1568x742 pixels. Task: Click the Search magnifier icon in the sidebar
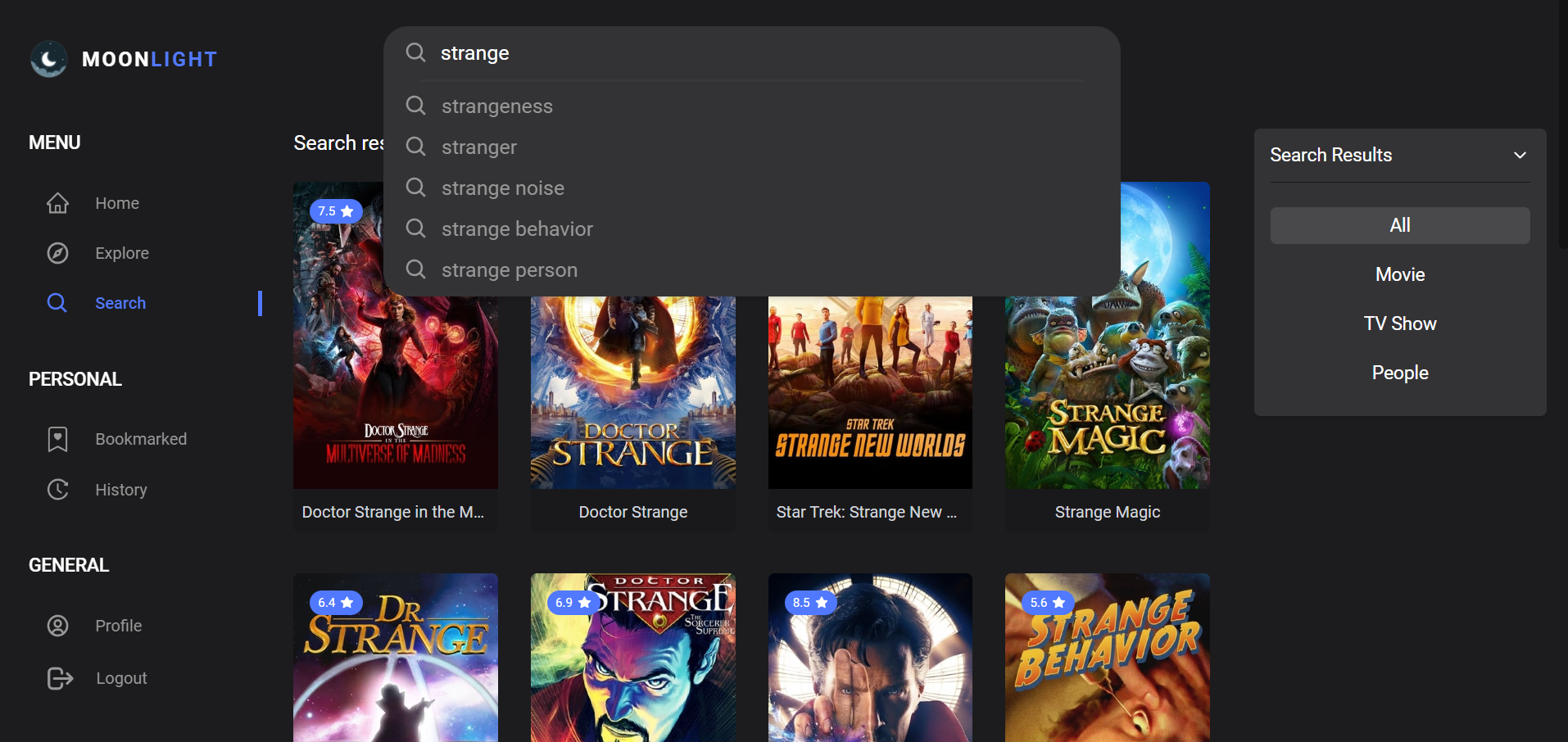click(x=57, y=303)
